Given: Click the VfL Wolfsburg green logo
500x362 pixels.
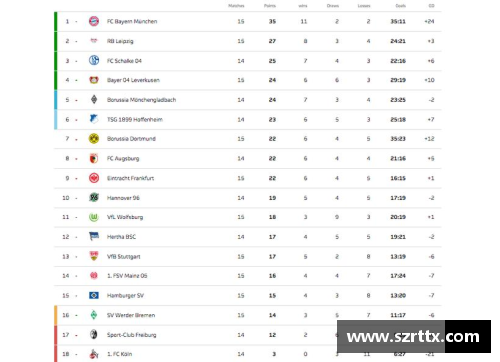Looking at the screenshot, I should pyautogui.click(x=94, y=217).
